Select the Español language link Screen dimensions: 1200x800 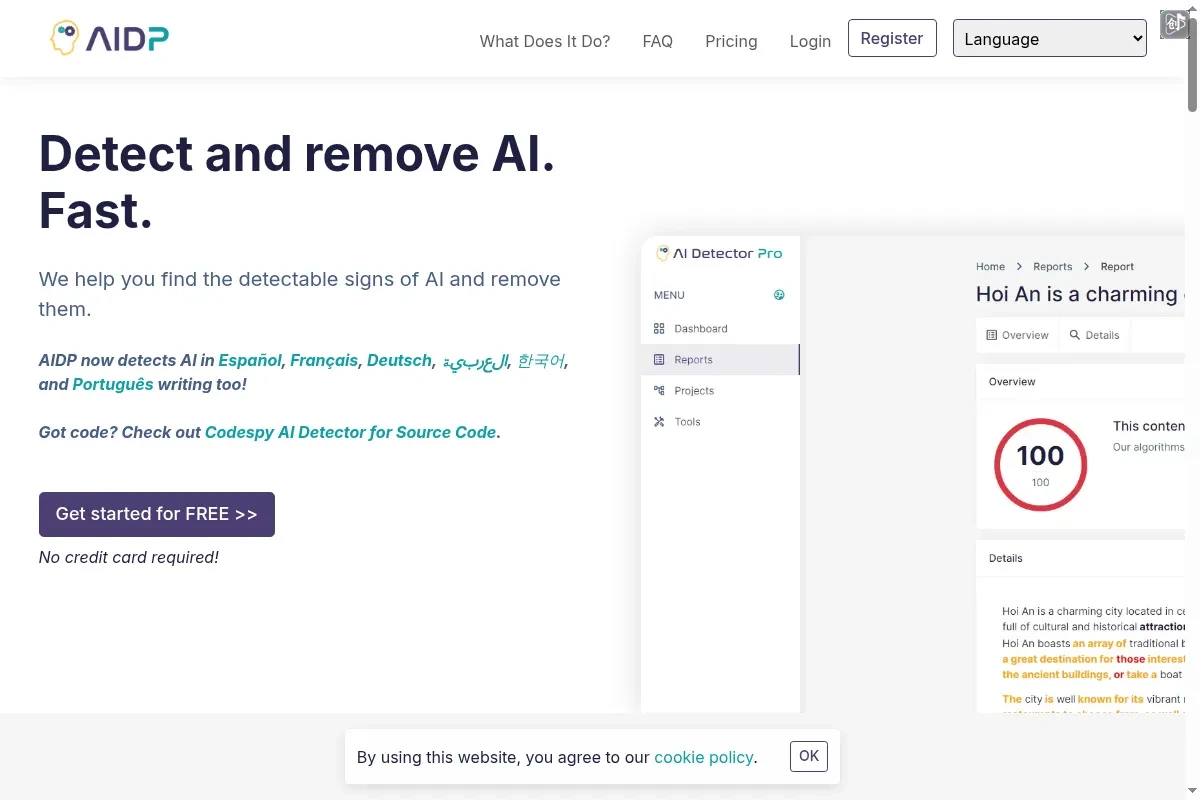[x=250, y=360]
